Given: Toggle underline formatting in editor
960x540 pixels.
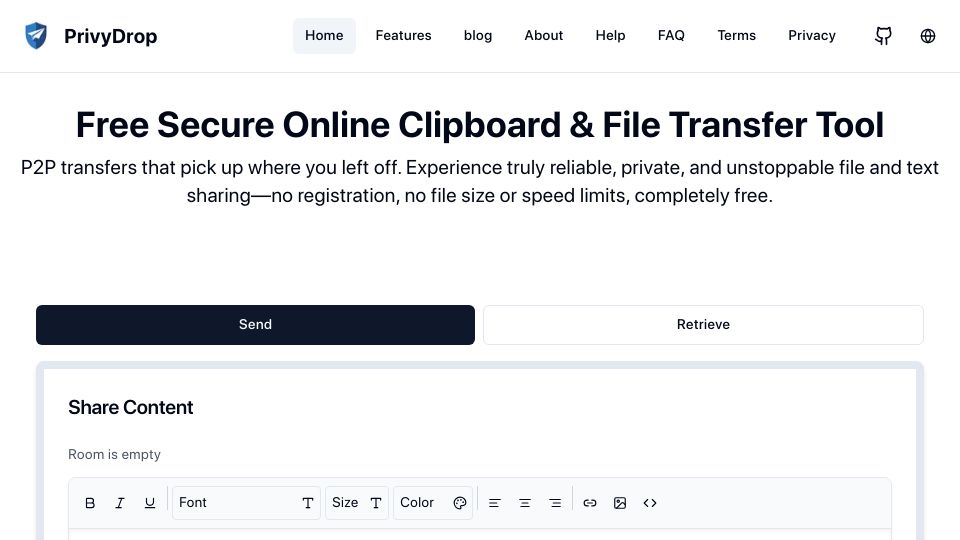Looking at the screenshot, I should pos(149,503).
